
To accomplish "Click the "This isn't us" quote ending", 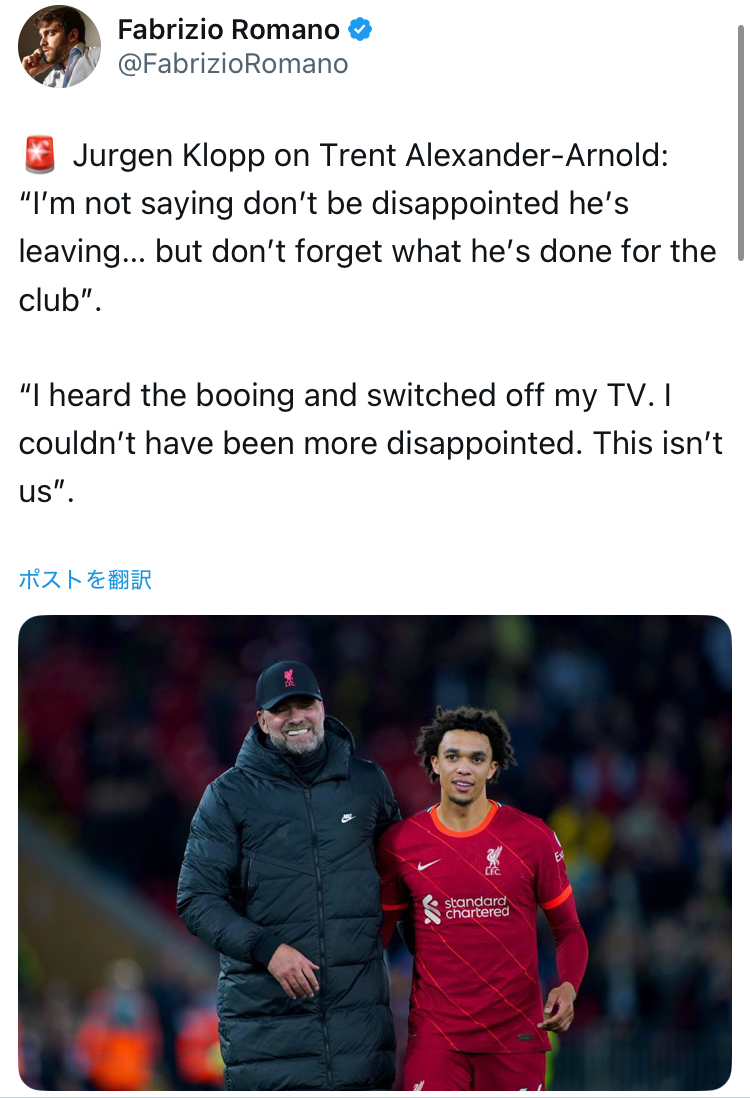I will pyautogui.click(x=370, y=468).
